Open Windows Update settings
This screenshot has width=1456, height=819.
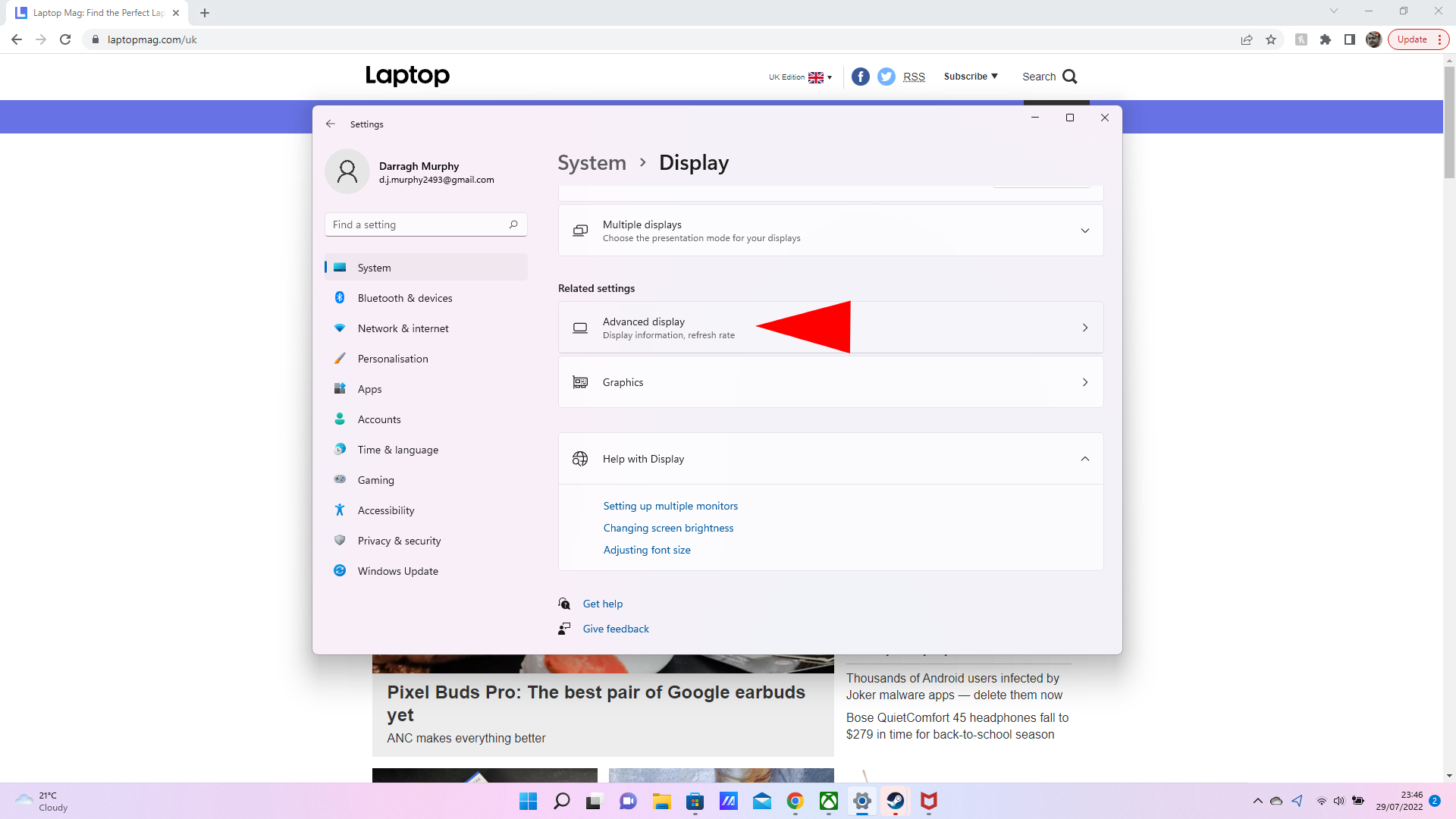point(398,571)
